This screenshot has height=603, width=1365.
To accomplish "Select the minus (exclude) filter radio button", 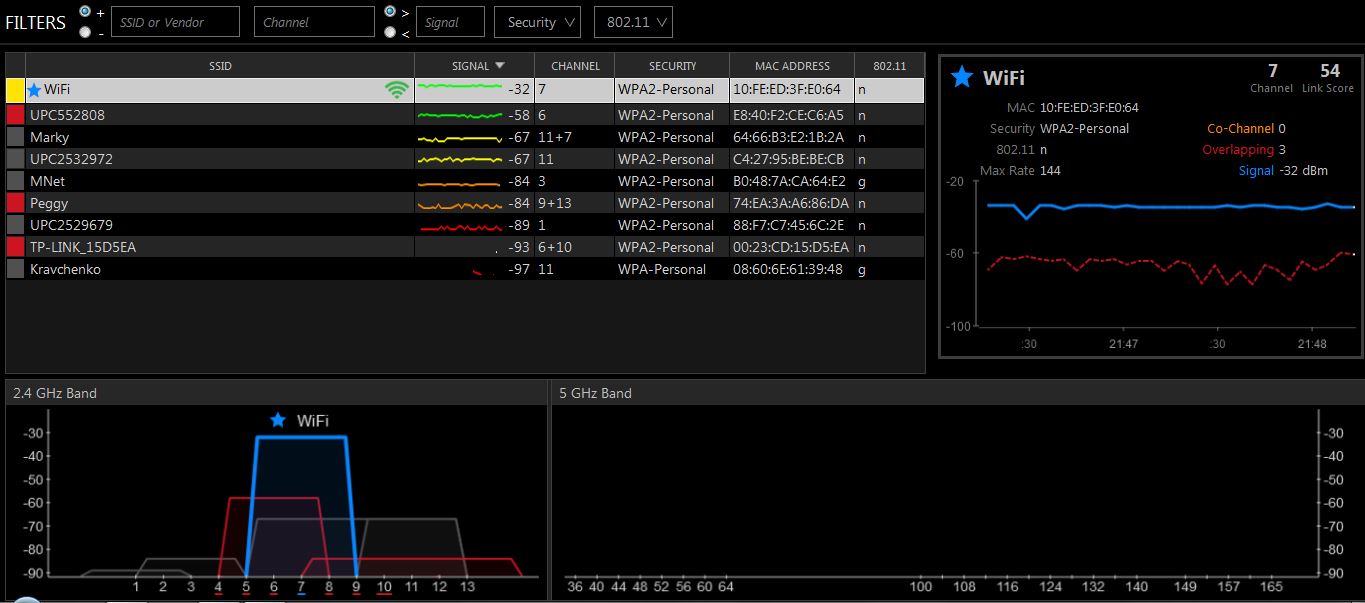I will (85, 32).
